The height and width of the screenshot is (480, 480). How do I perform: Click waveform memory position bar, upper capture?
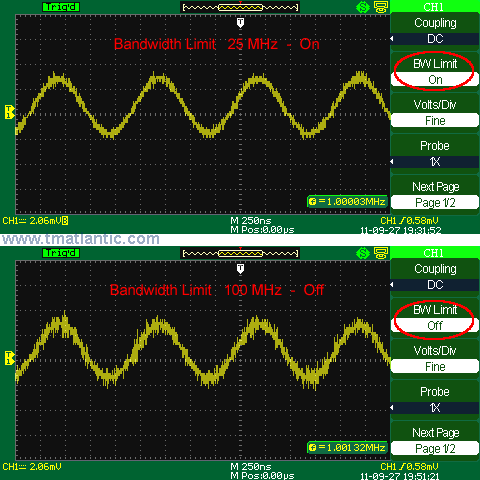240,7
